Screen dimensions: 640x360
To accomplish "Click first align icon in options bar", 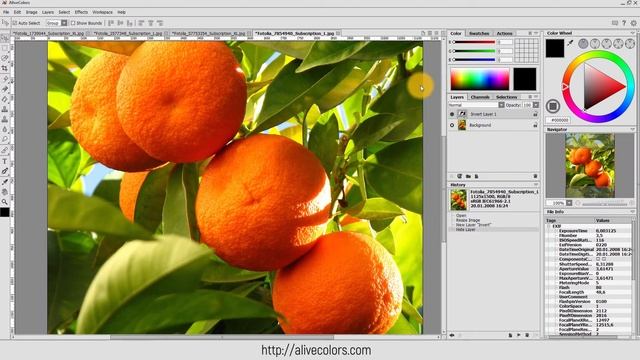I will pyautogui.click(x=111, y=23).
